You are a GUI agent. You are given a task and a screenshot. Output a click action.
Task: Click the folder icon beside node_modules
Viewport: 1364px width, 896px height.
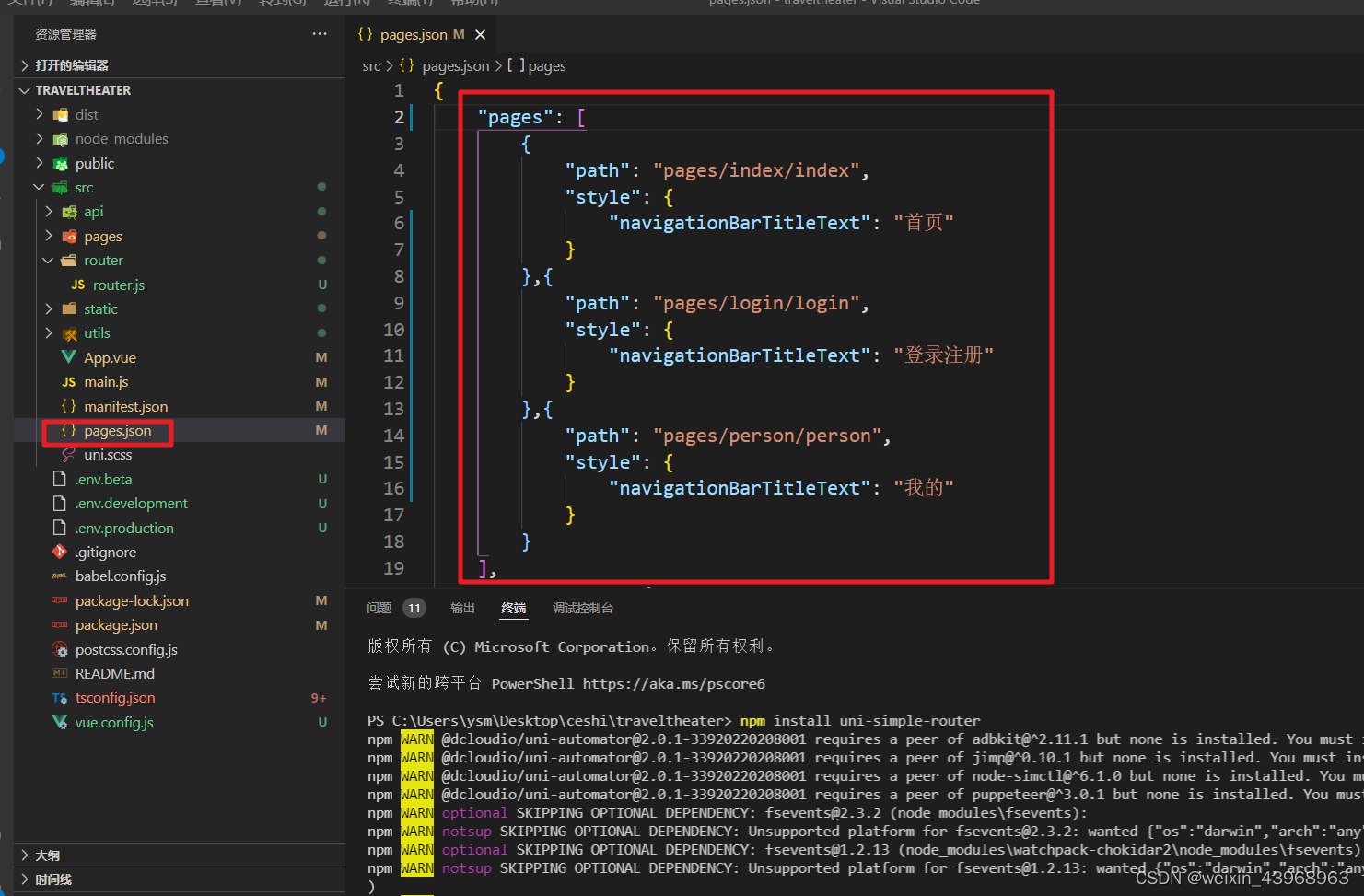[x=61, y=139]
